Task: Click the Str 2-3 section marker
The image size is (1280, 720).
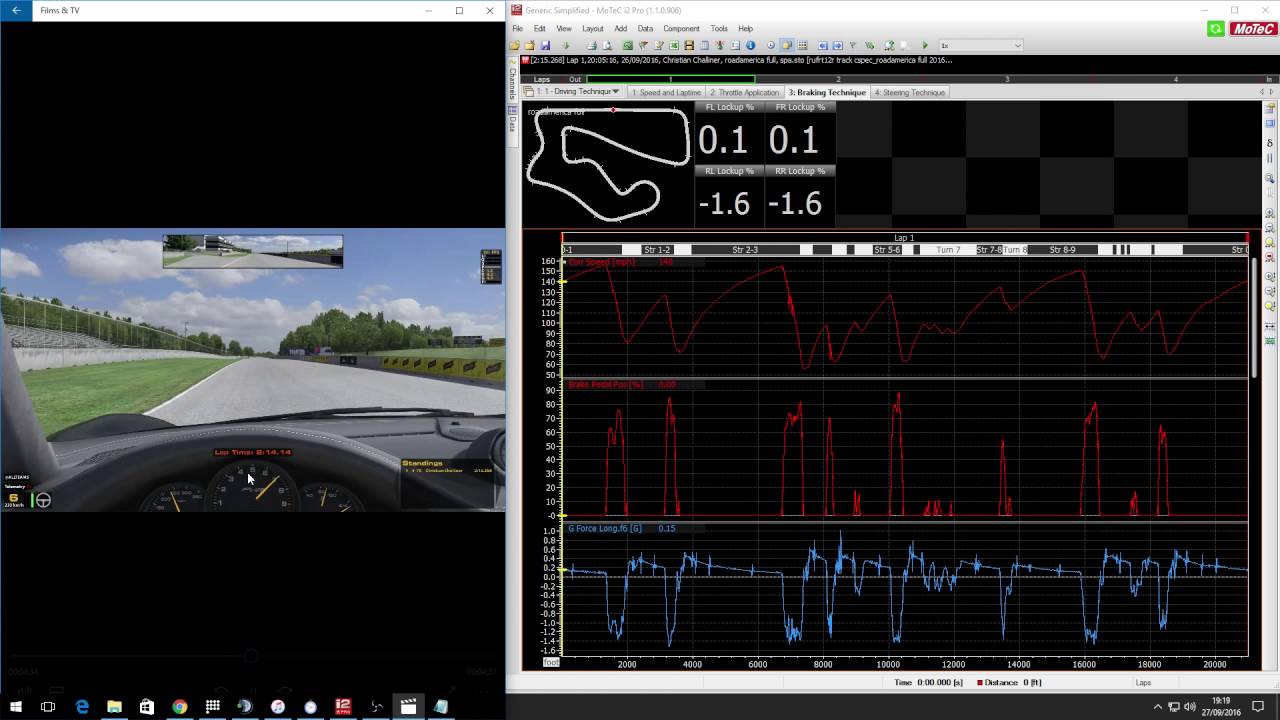Action: (745, 250)
